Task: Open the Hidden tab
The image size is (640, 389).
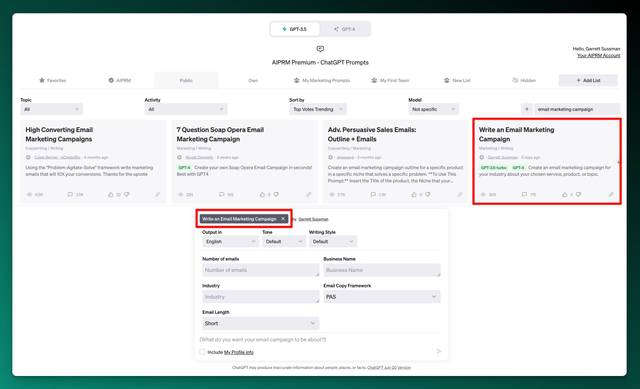Action: click(524, 80)
